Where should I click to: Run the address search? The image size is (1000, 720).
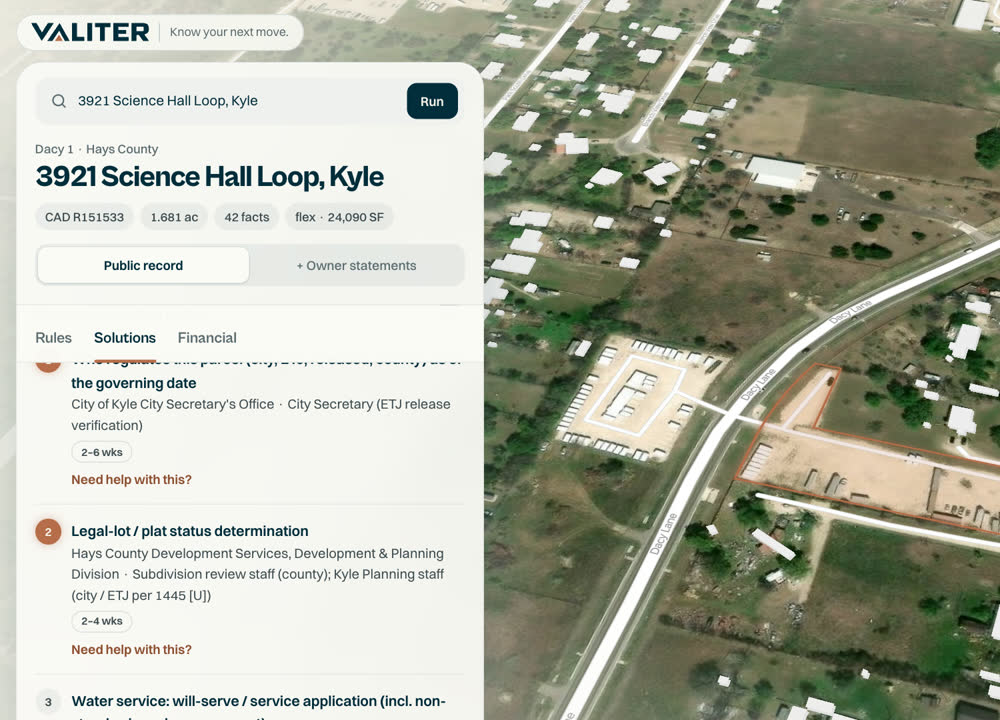point(432,101)
